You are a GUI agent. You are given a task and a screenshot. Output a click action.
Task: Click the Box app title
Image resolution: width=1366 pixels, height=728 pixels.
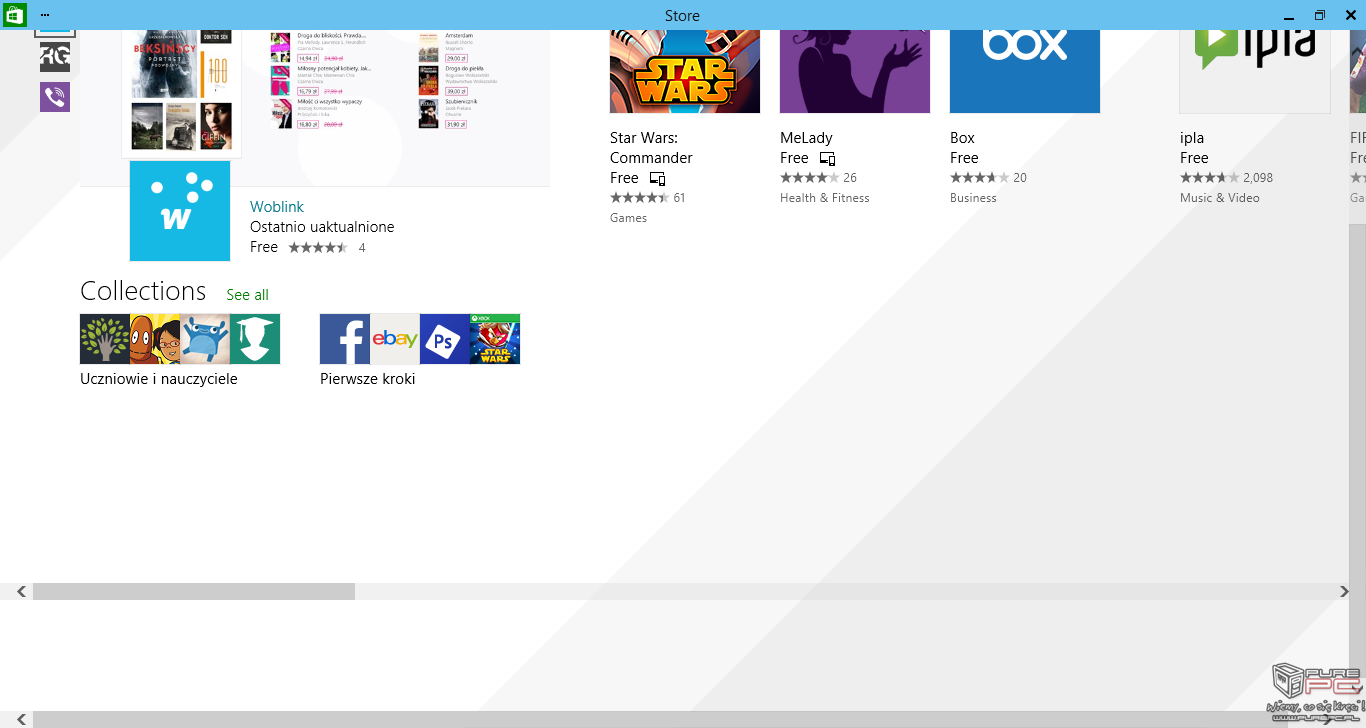tap(962, 138)
